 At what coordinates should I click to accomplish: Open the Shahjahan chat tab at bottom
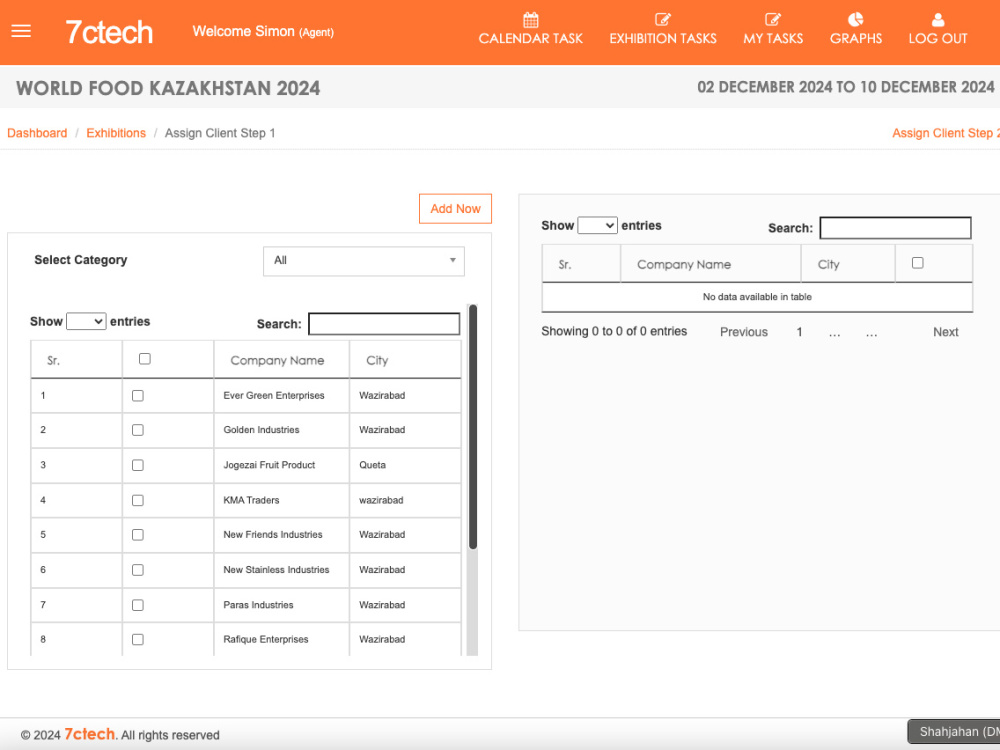[954, 732]
